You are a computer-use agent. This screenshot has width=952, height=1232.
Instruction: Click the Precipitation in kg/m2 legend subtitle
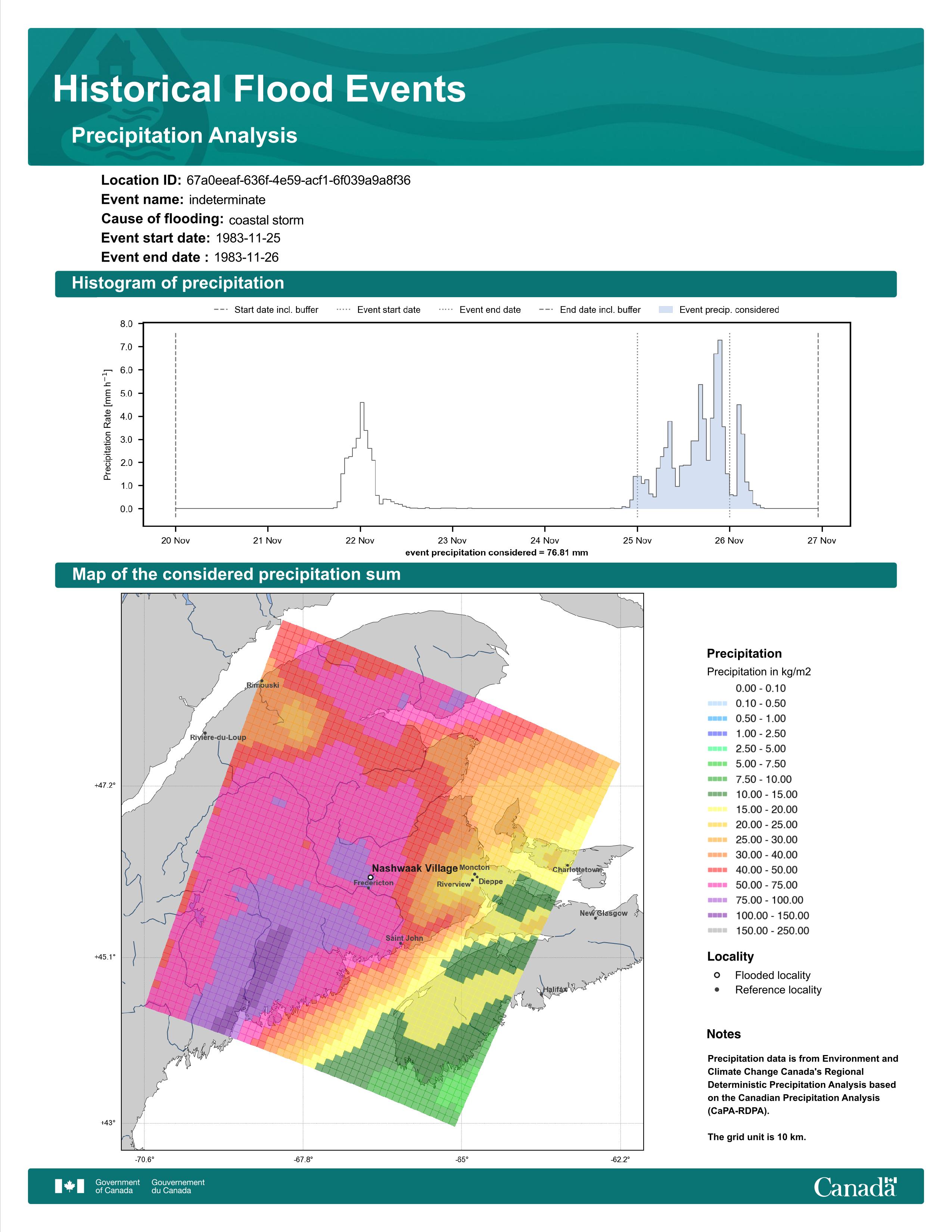pyautogui.click(x=759, y=672)
